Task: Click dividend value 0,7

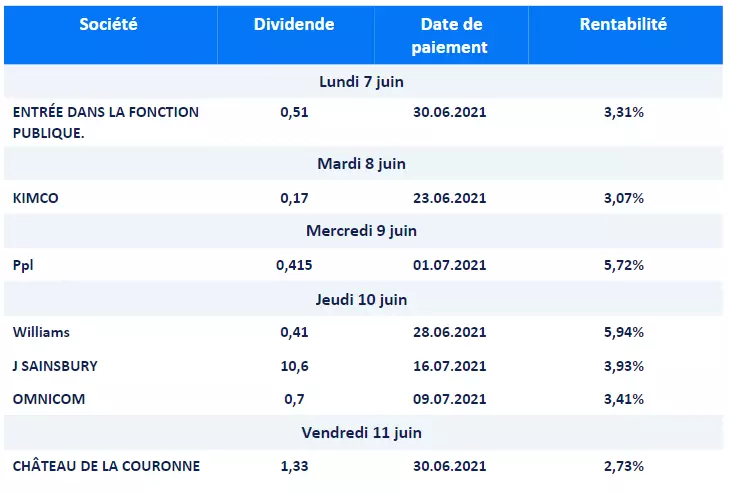Action: pos(294,399)
